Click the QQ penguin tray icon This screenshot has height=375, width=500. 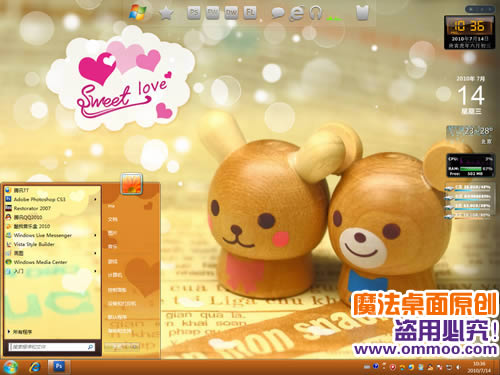430,367
